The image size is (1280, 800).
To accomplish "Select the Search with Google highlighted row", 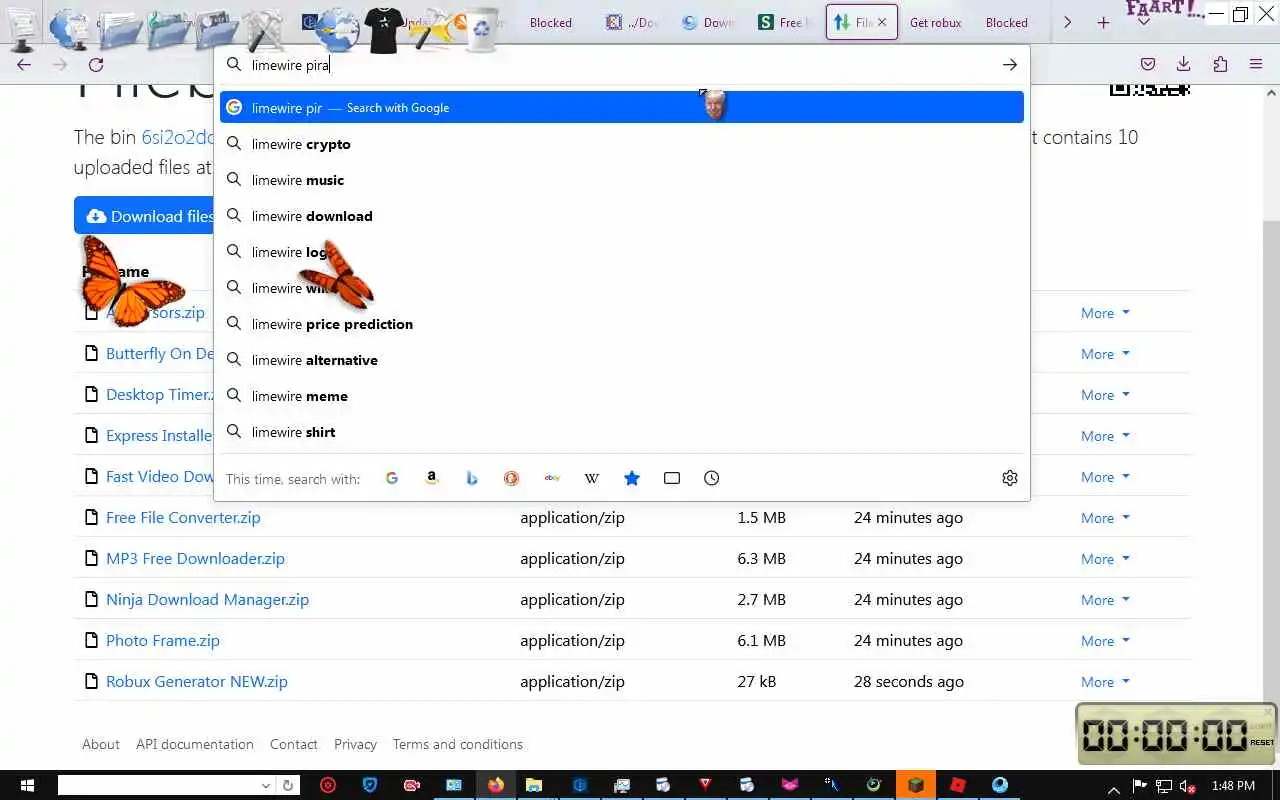I will coord(622,107).
